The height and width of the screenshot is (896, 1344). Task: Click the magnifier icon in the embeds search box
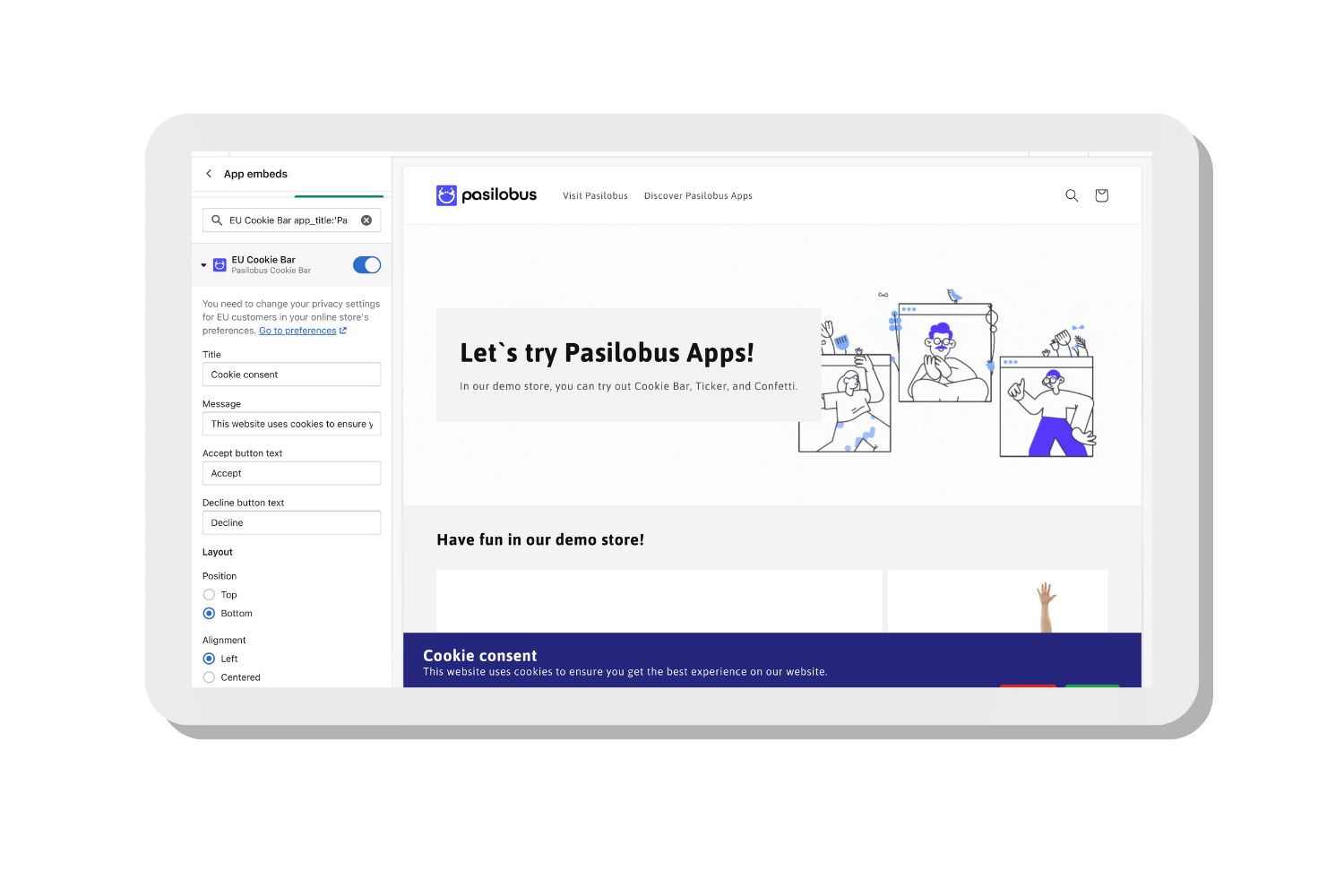(217, 220)
